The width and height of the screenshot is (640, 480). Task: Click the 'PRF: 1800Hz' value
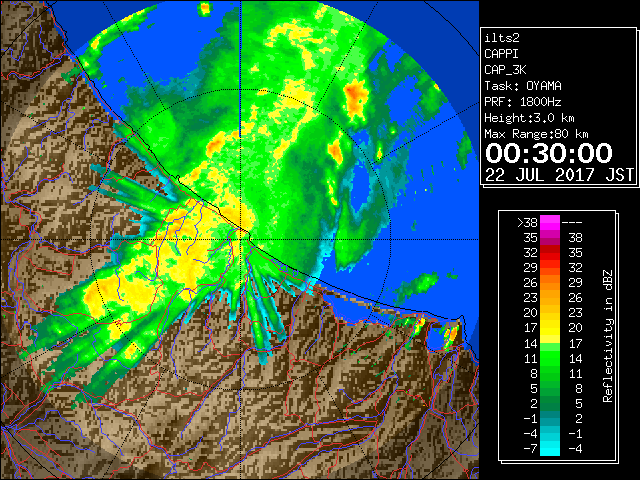522,102
